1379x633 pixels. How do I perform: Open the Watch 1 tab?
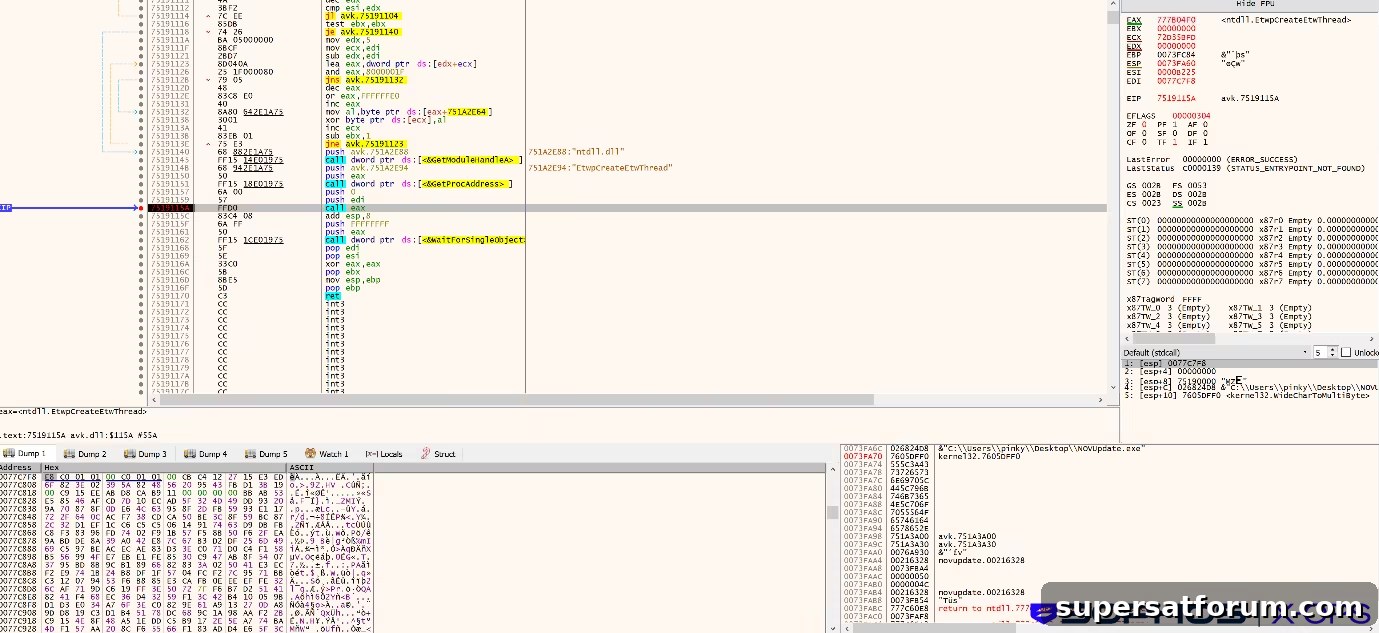[326, 454]
